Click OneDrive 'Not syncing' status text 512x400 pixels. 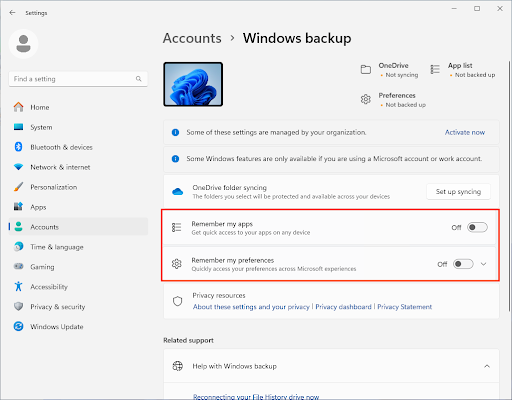[x=402, y=75]
